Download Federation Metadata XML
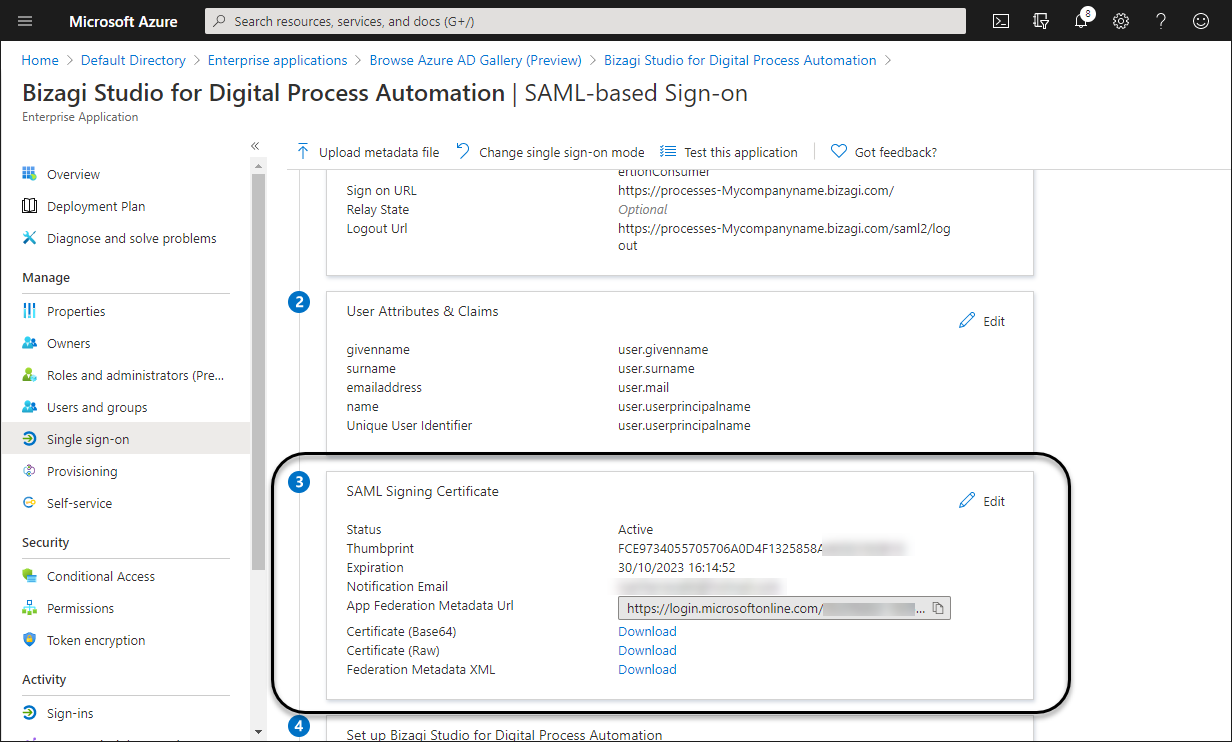Viewport: 1232px width, 742px height. click(647, 670)
